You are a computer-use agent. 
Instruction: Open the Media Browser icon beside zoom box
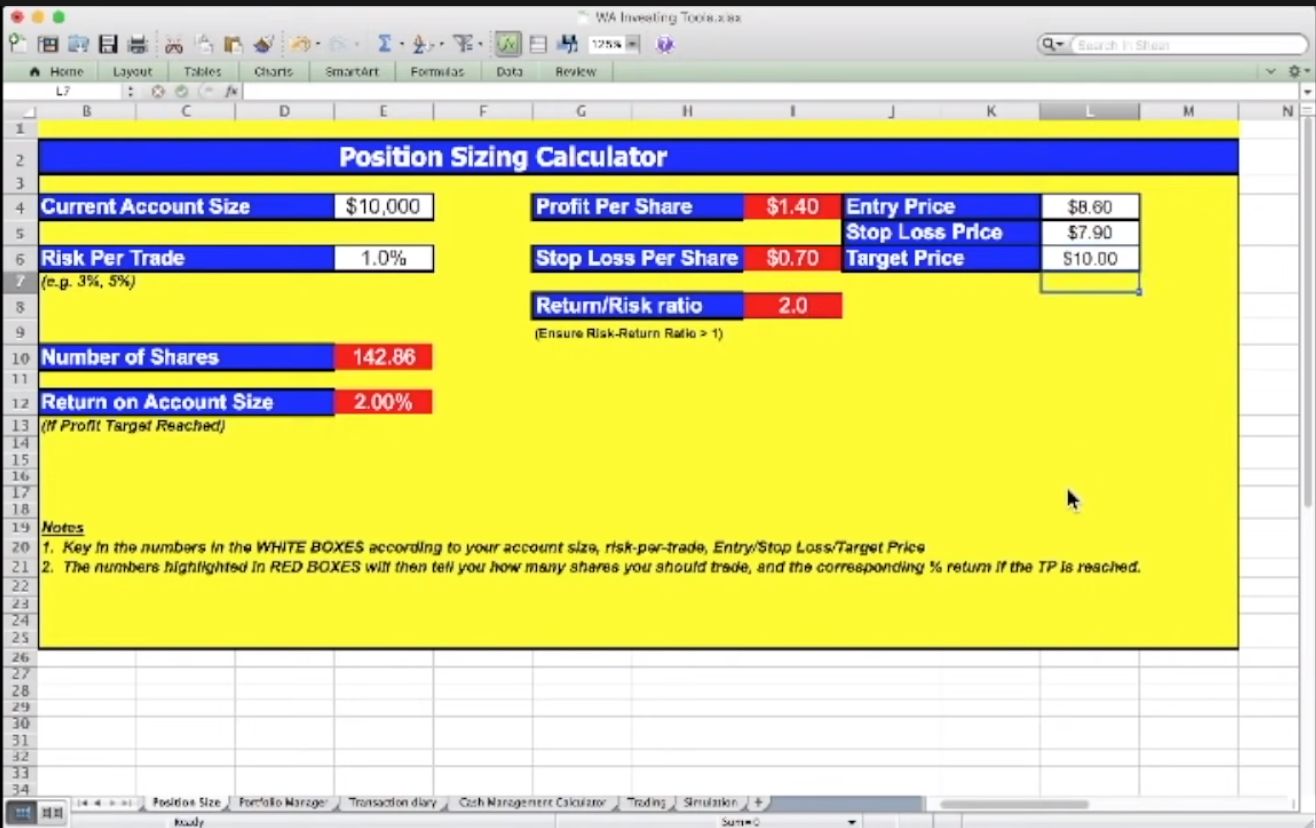click(568, 44)
